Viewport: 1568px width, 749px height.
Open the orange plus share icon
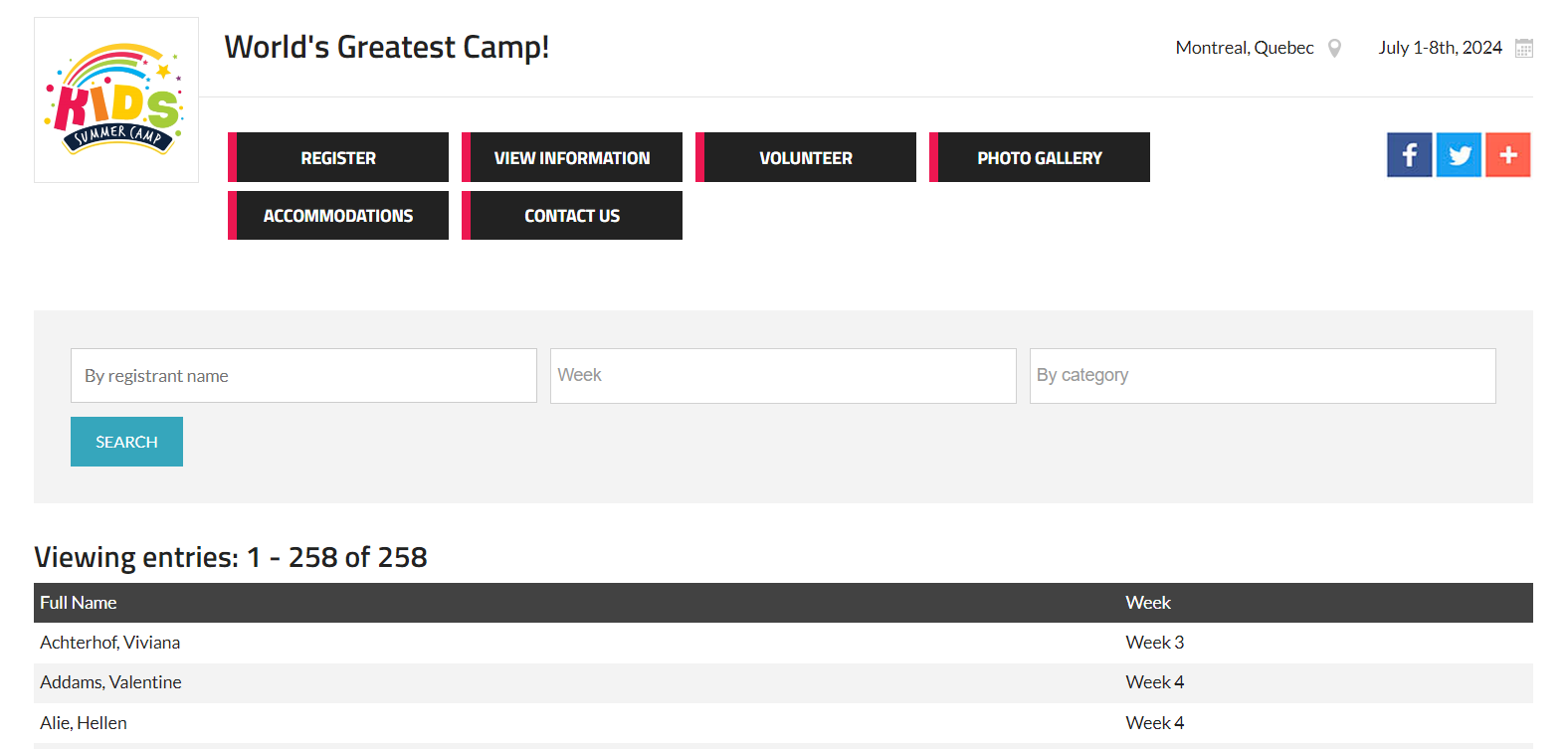click(x=1507, y=155)
